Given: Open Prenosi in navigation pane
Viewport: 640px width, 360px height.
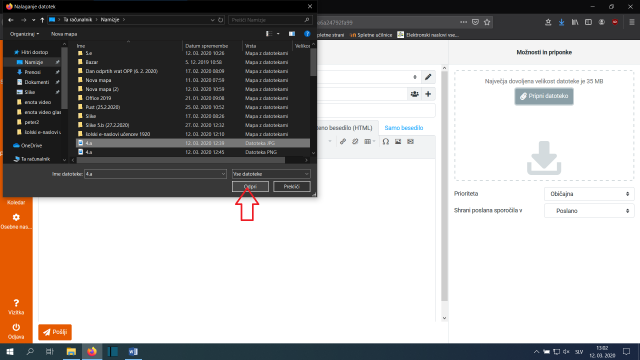Looking at the screenshot, I should (x=33, y=72).
